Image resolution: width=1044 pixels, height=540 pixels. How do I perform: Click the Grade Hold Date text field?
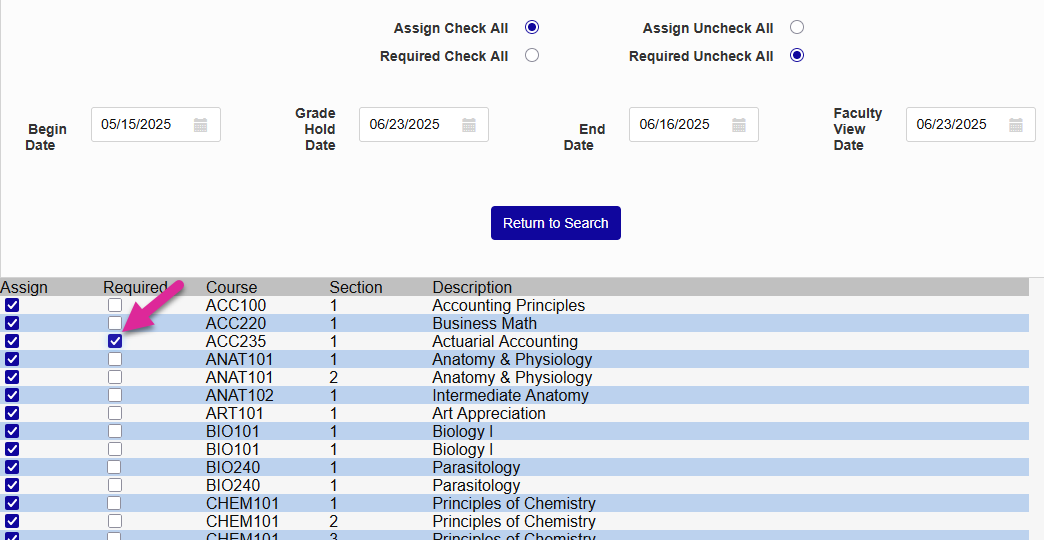(408, 125)
